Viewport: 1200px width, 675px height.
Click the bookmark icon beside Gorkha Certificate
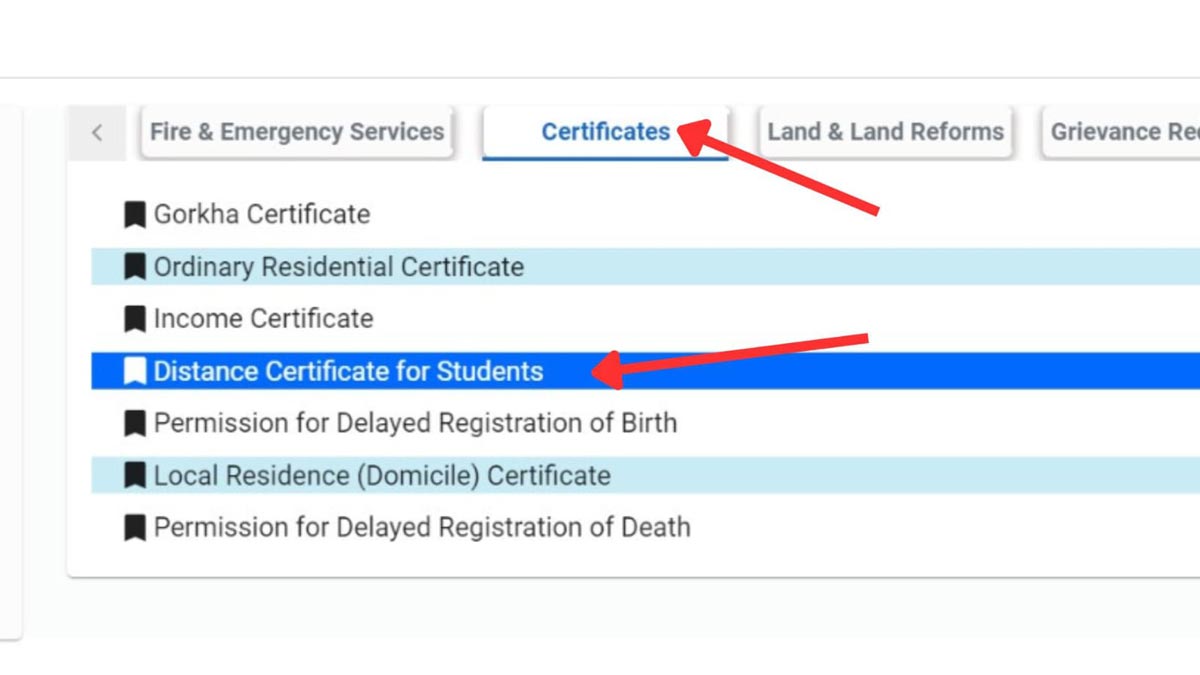(x=134, y=213)
